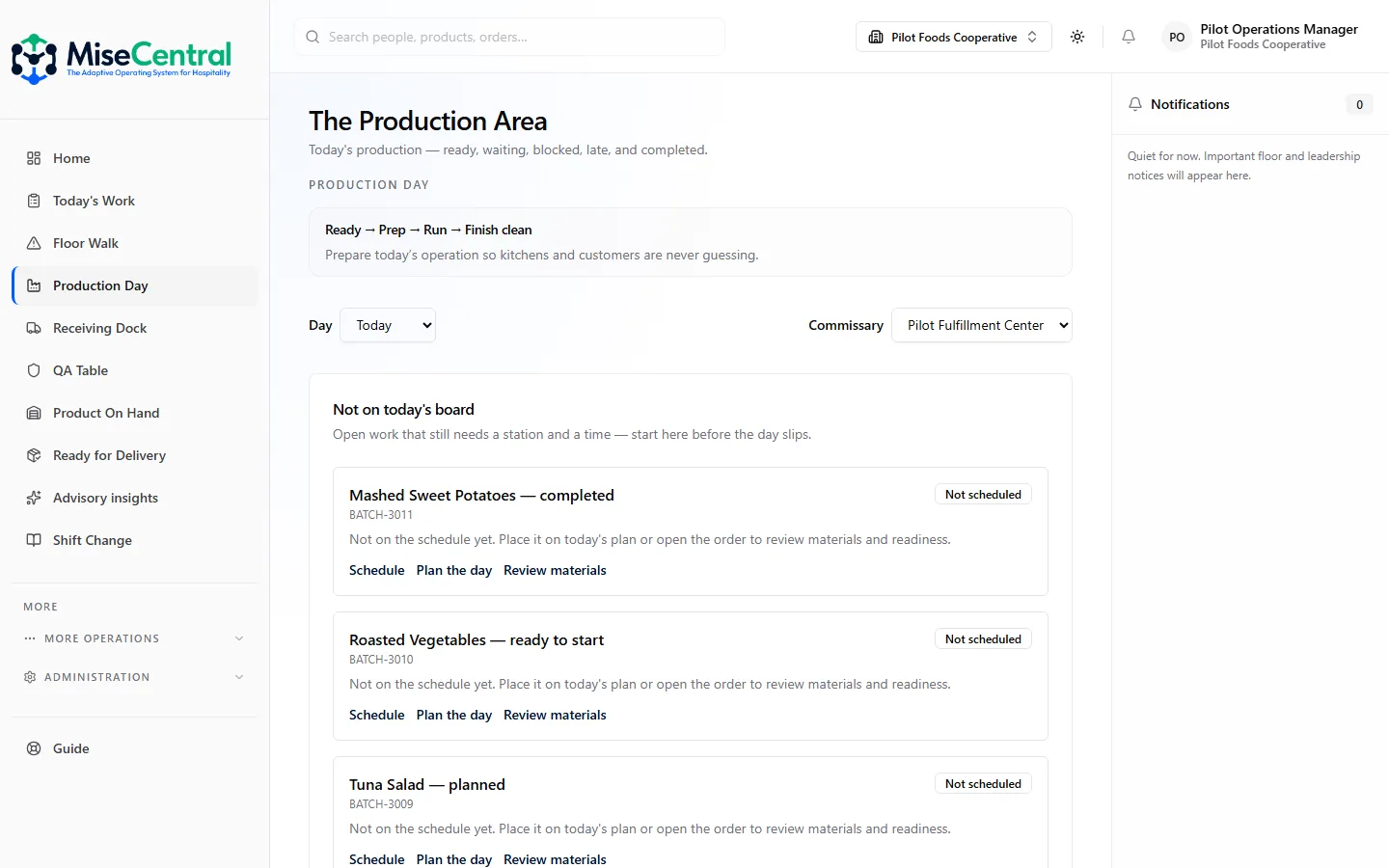Viewport: 1389px width, 868px height.
Task: Expand the Administration section
Action: (135, 677)
